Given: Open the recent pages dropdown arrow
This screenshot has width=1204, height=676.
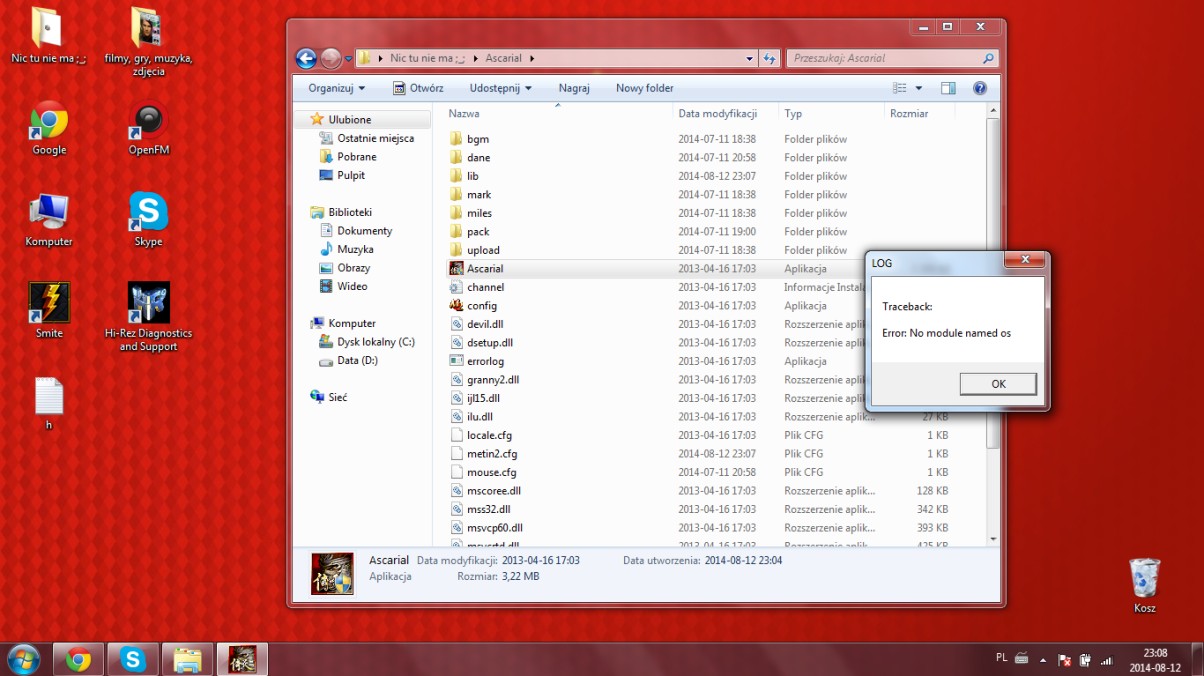Looking at the screenshot, I should [x=348, y=59].
